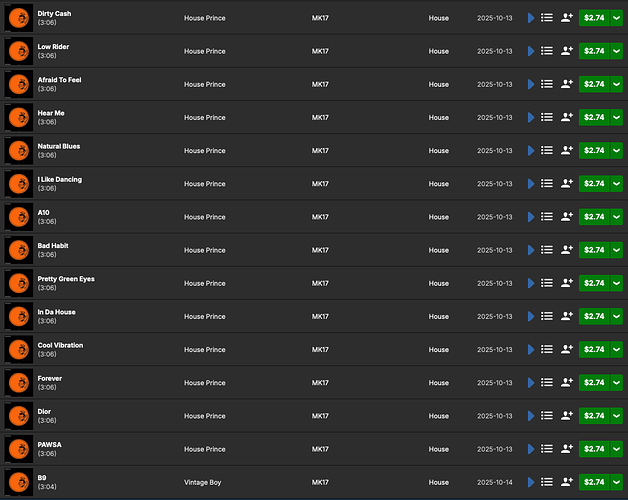Play the Hear Me track preview

531,117
